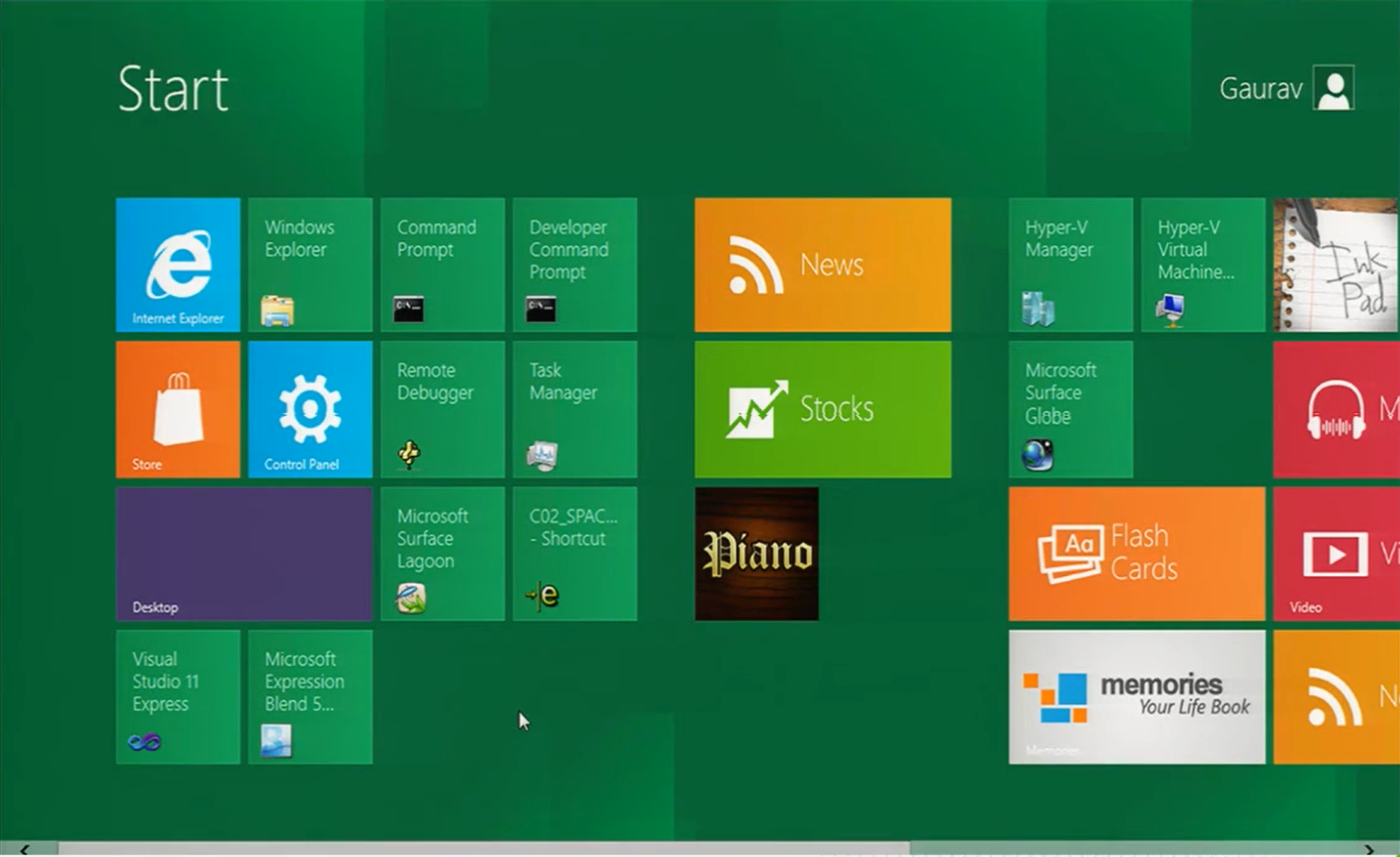This screenshot has height=857, width=1400.
Task: Launch the Command Prompt tile
Action: [x=443, y=264]
